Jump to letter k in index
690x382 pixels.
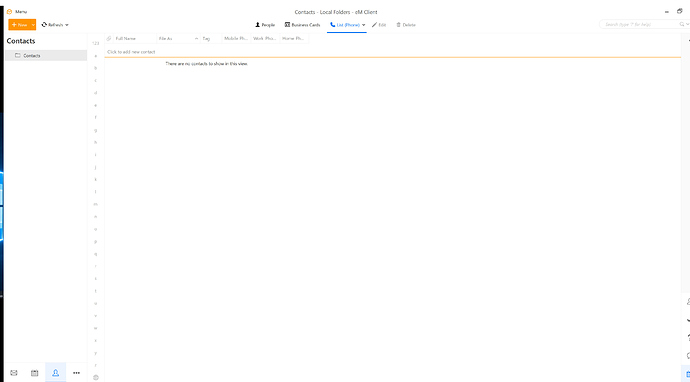click(95, 180)
